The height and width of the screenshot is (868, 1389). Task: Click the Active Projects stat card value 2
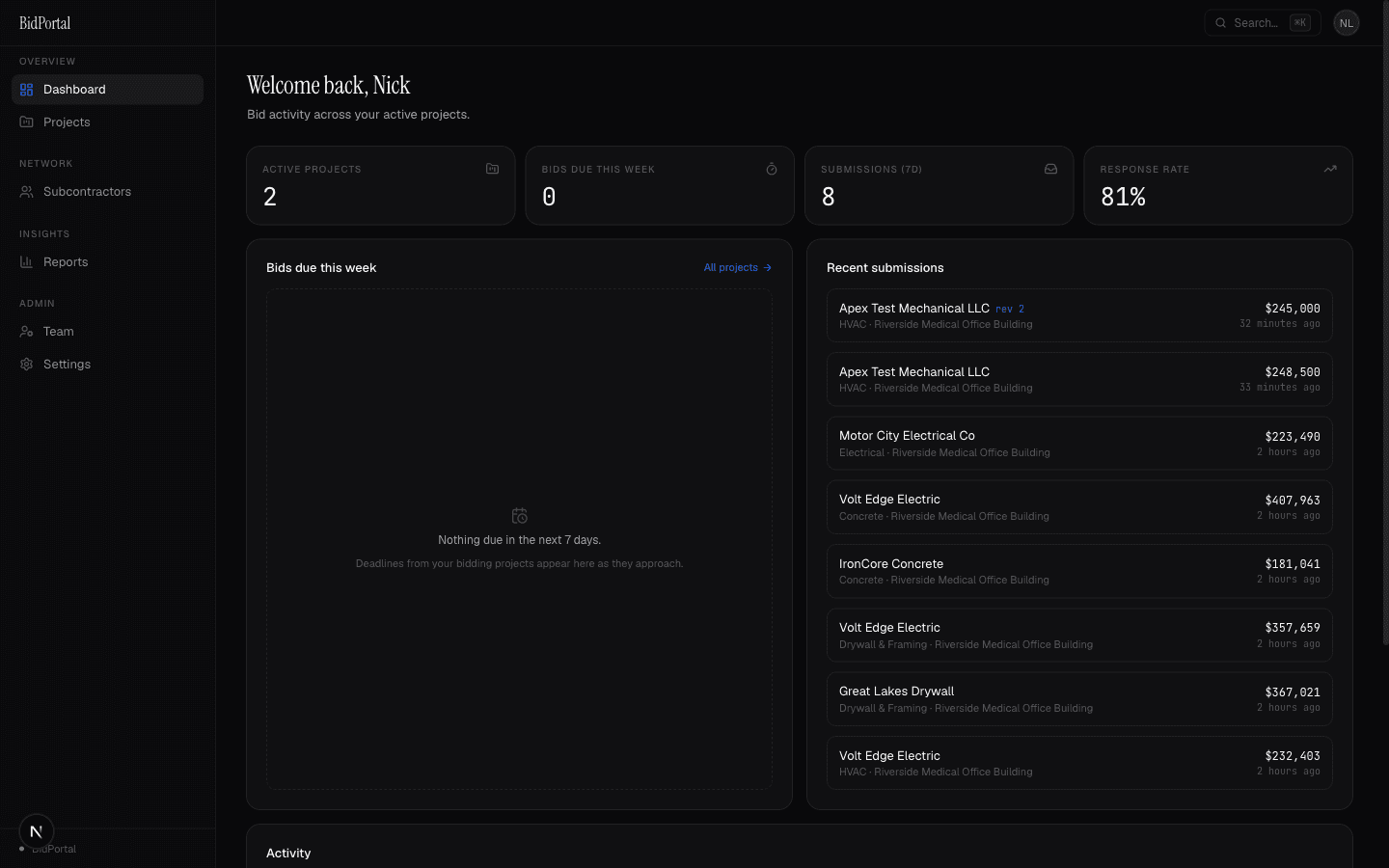point(270,197)
